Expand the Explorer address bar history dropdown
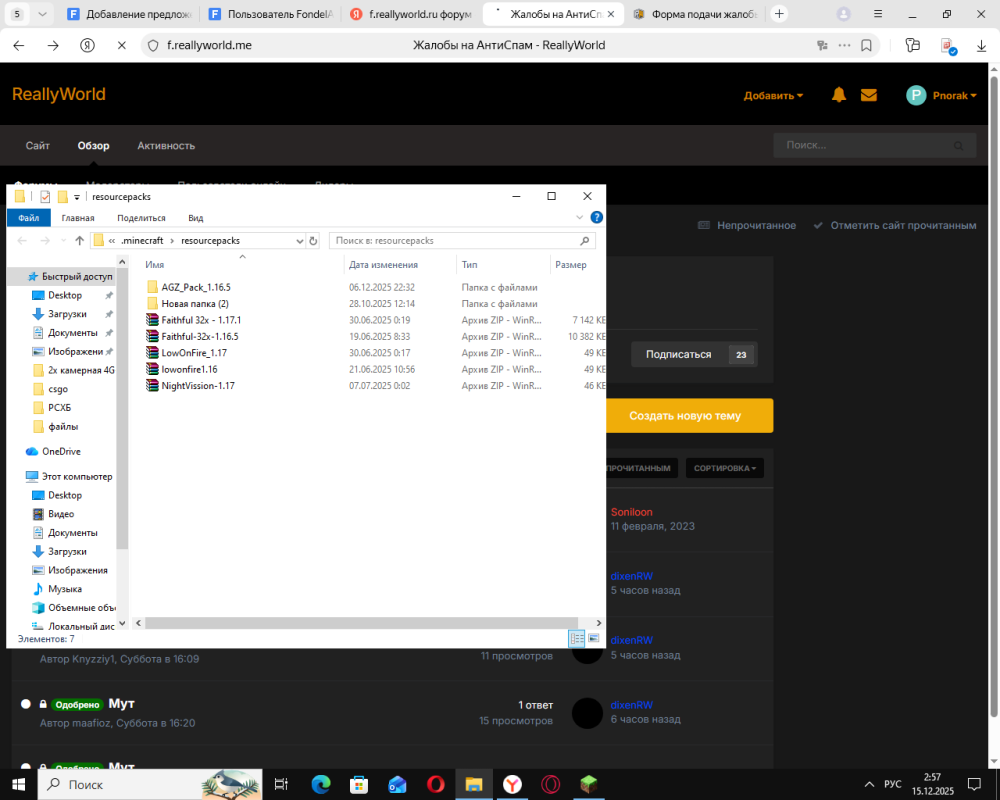The image size is (1000, 800). pos(299,241)
